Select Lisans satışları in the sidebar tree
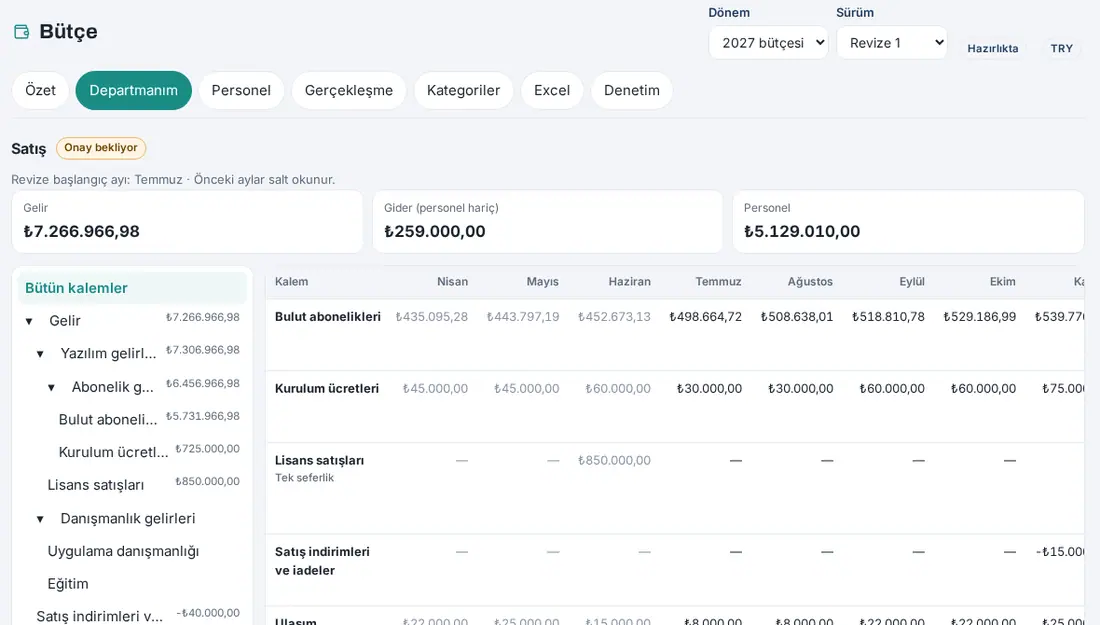The image size is (1100, 625). point(95,485)
